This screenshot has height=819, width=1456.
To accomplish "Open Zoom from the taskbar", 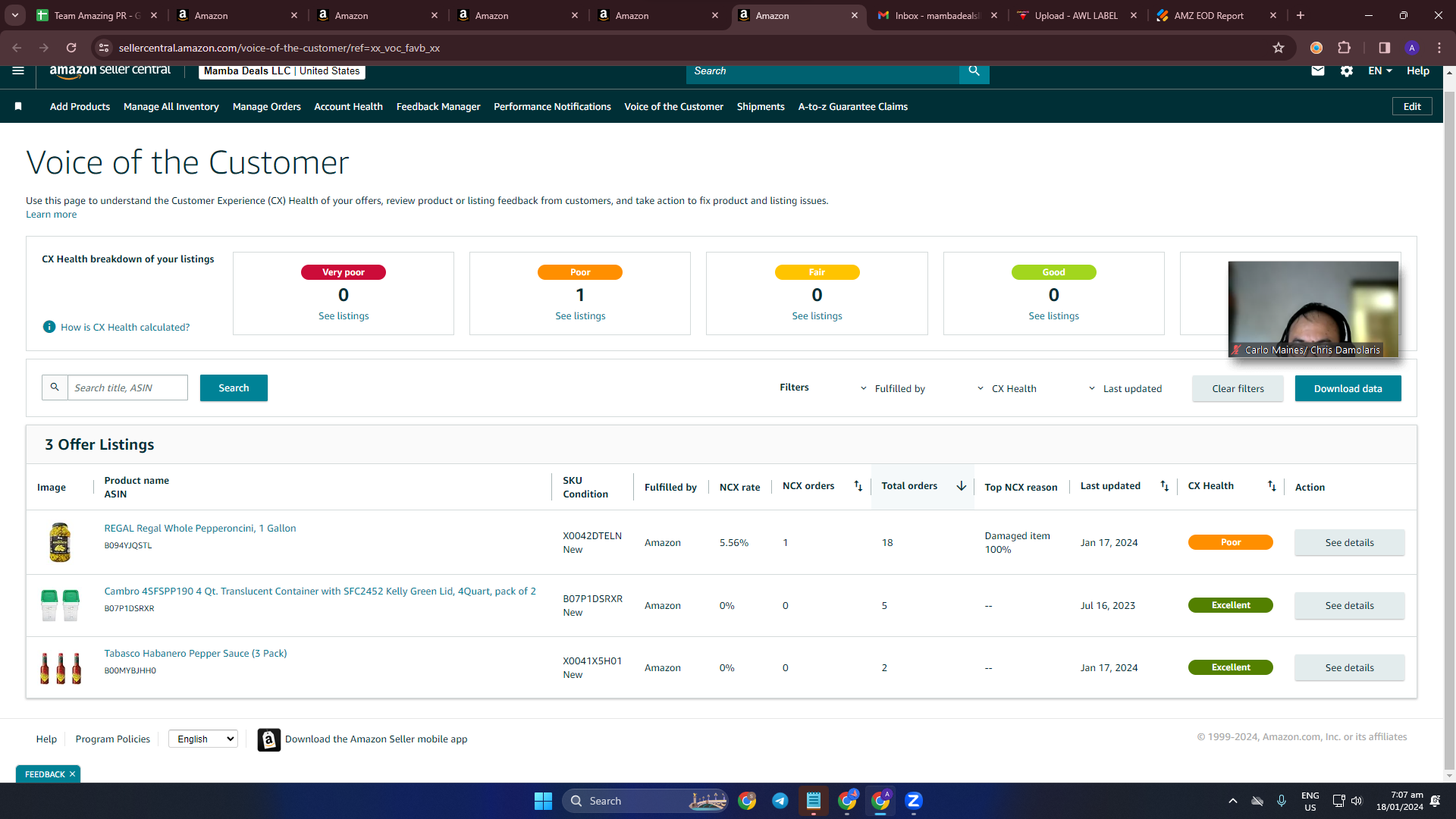I will coord(914,801).
